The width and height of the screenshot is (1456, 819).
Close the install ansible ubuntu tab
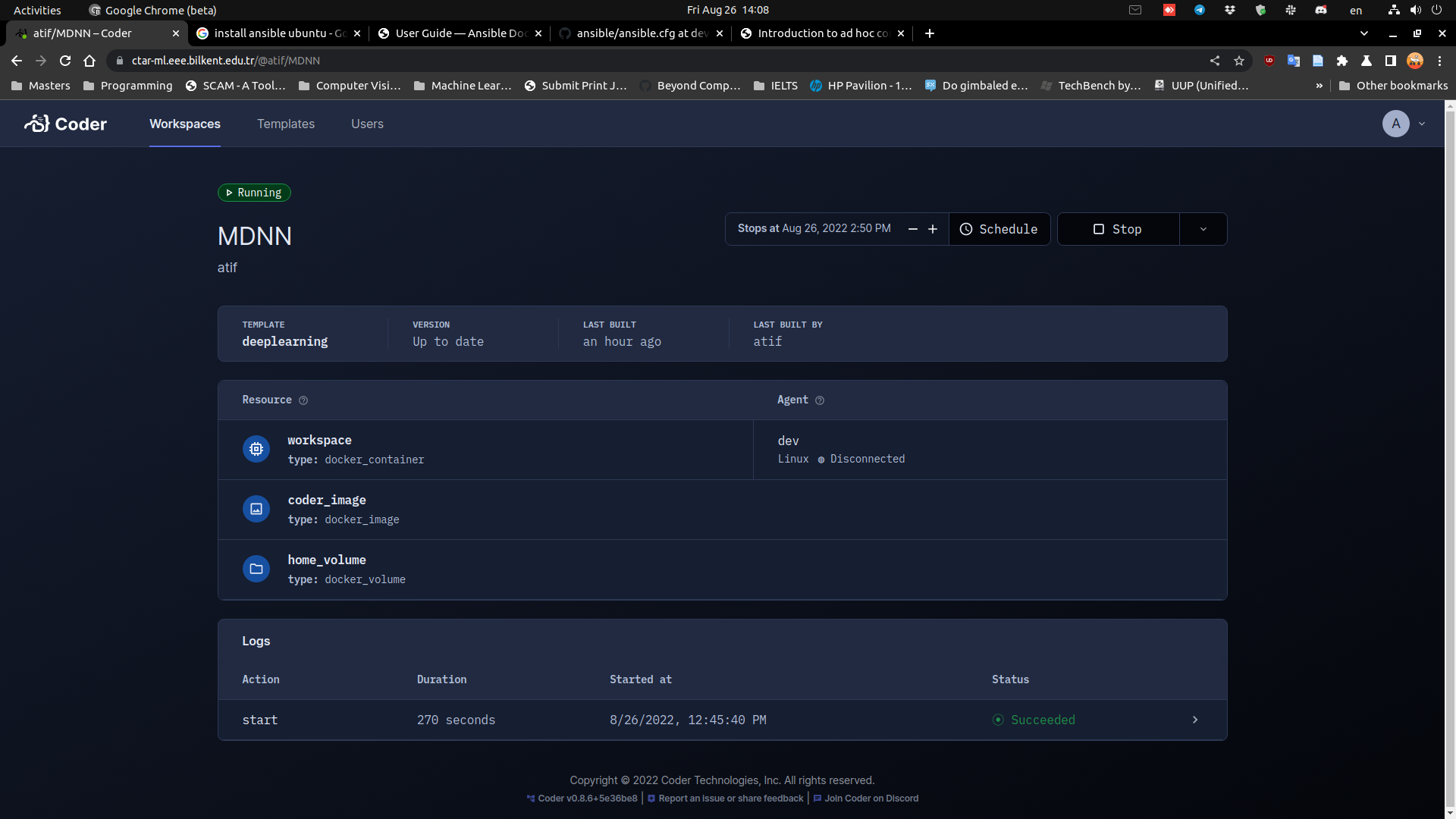(357, 33)
